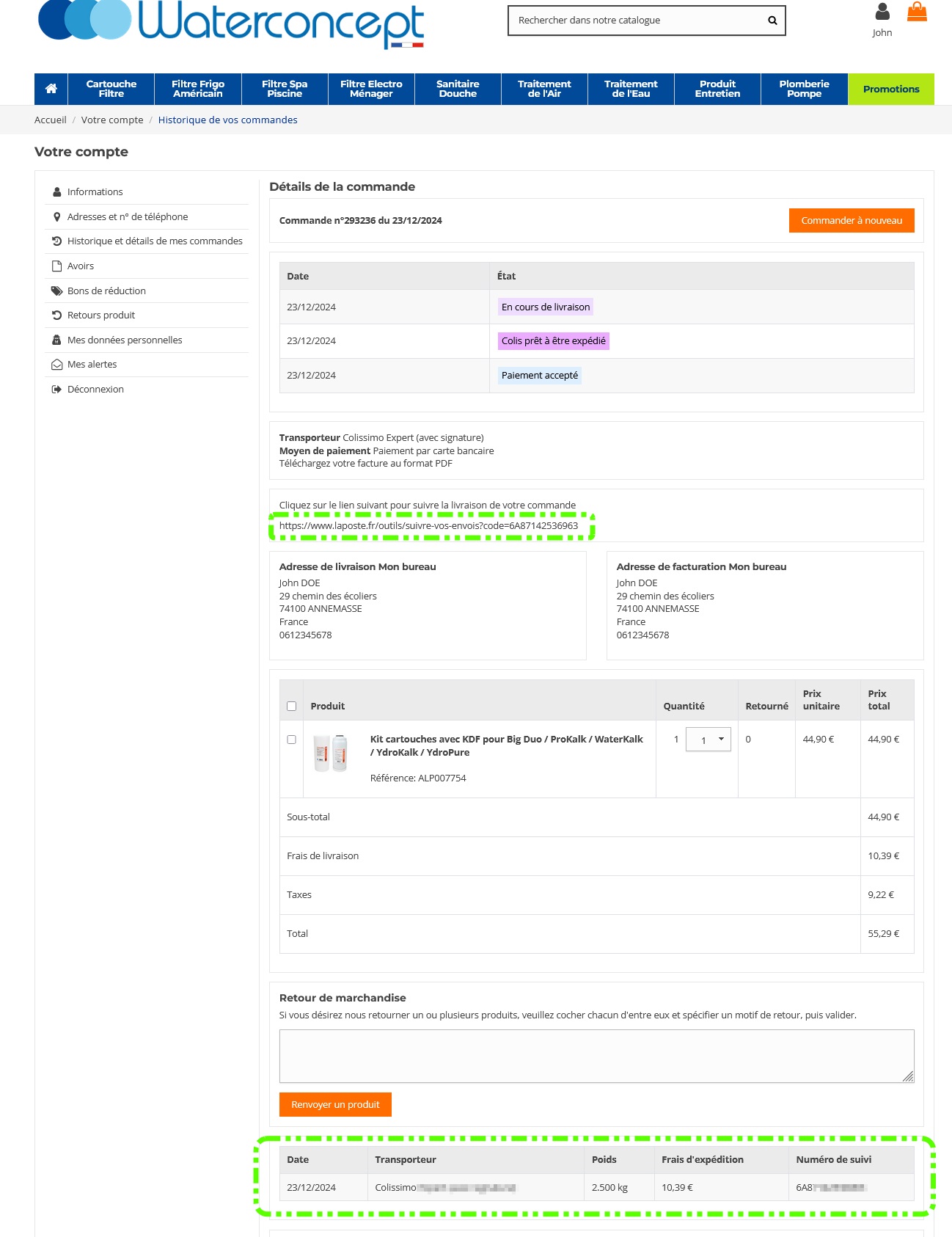Click the Informations person icon in sidebar
The image size is (952, 1237).
pyautogui.click(x=56, y=192)
